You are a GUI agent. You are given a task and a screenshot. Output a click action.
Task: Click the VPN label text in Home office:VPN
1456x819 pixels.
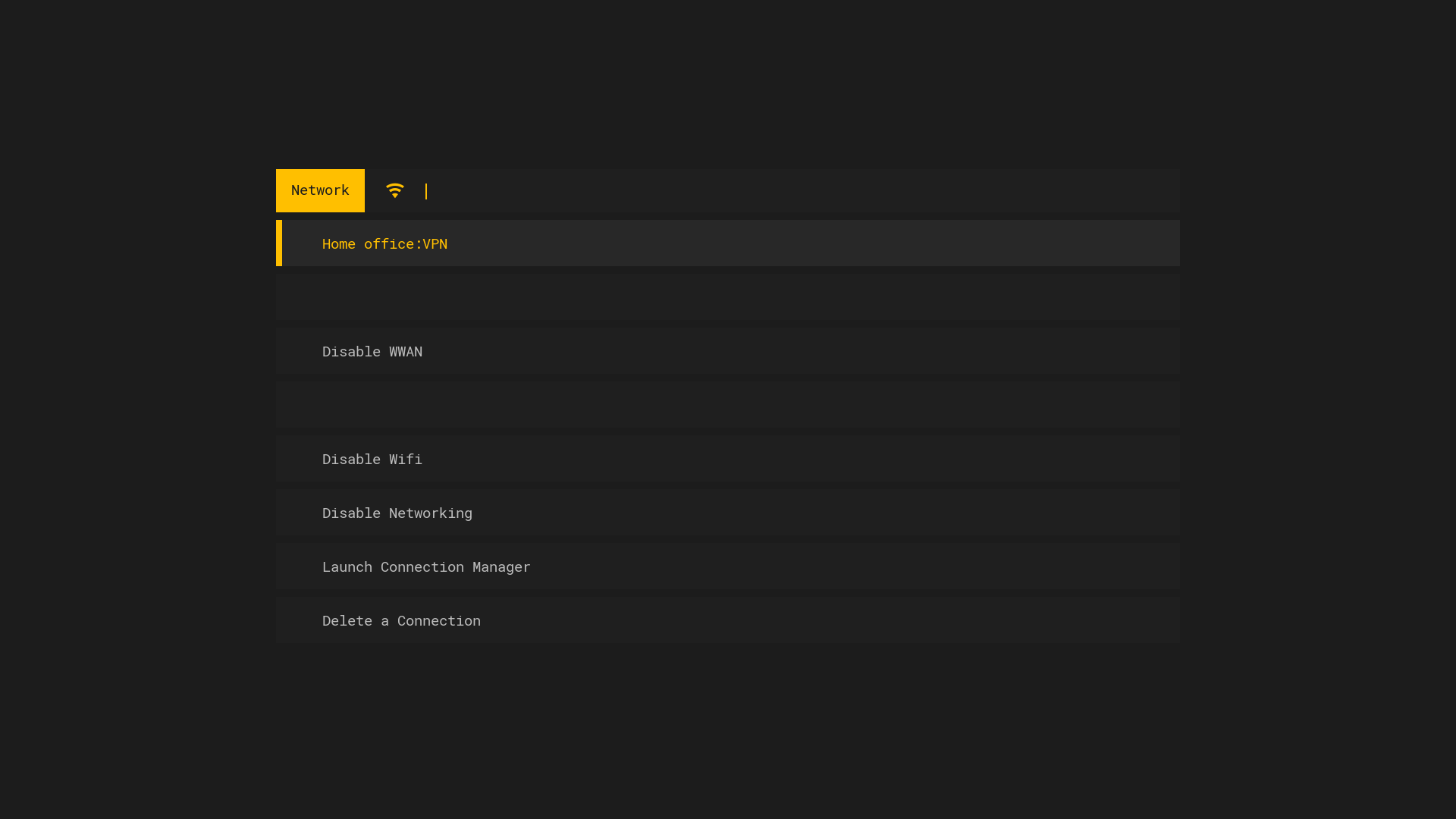coord(436,243)
